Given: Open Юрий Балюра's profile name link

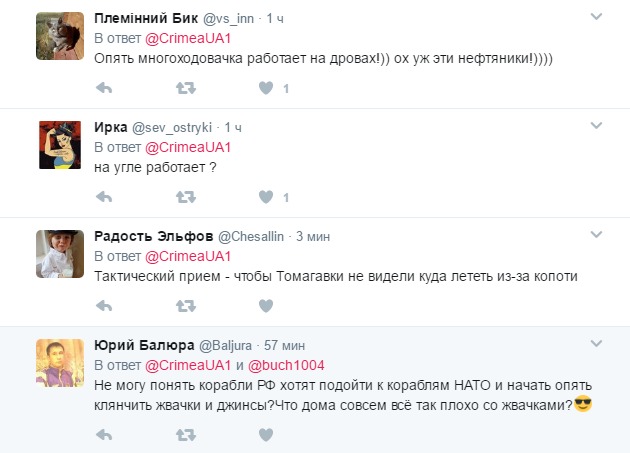Looking at the screenshot, I should [136, 344].
